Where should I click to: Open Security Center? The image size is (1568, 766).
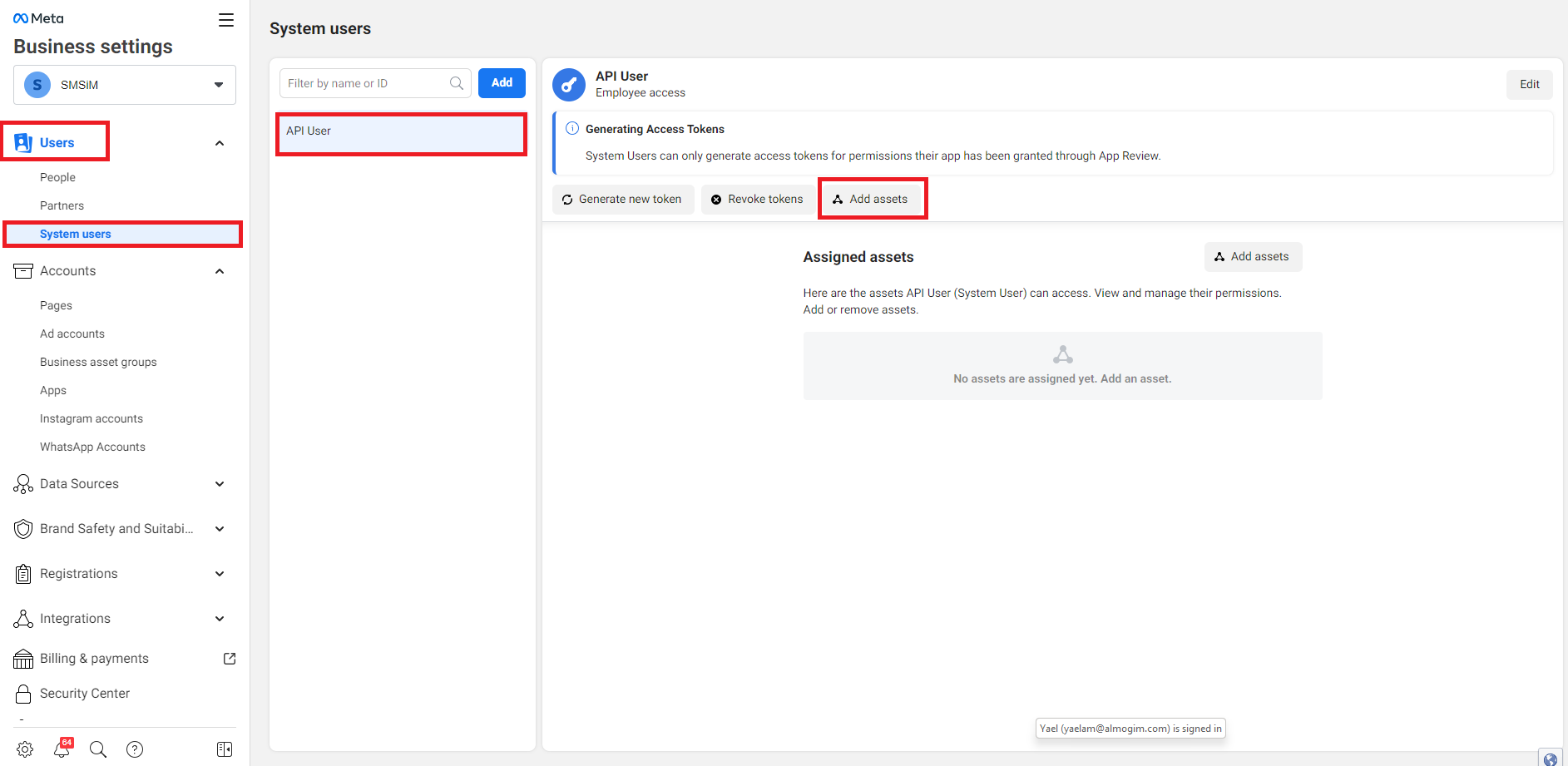coord(85,694)
